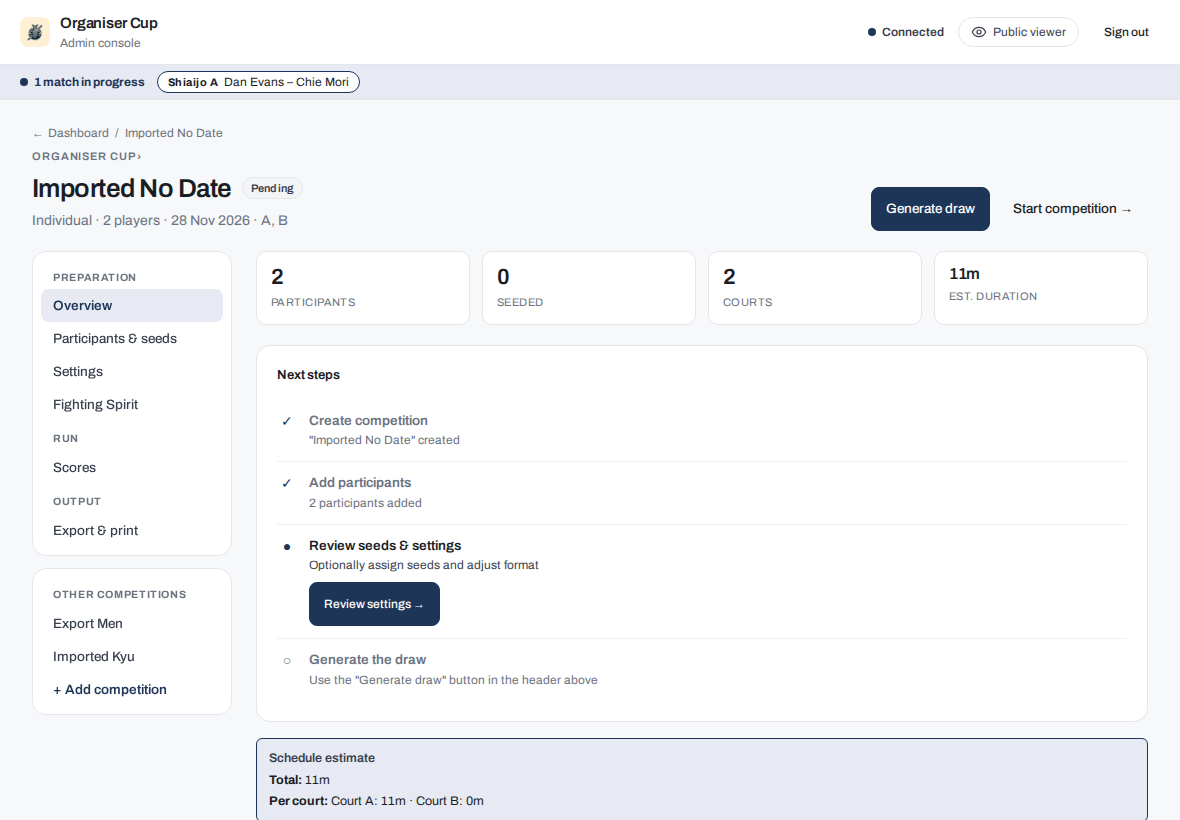Screen dimensions: 1180x820
Task: Open Participants & seeds section
Action: click(x=132, y=339)
